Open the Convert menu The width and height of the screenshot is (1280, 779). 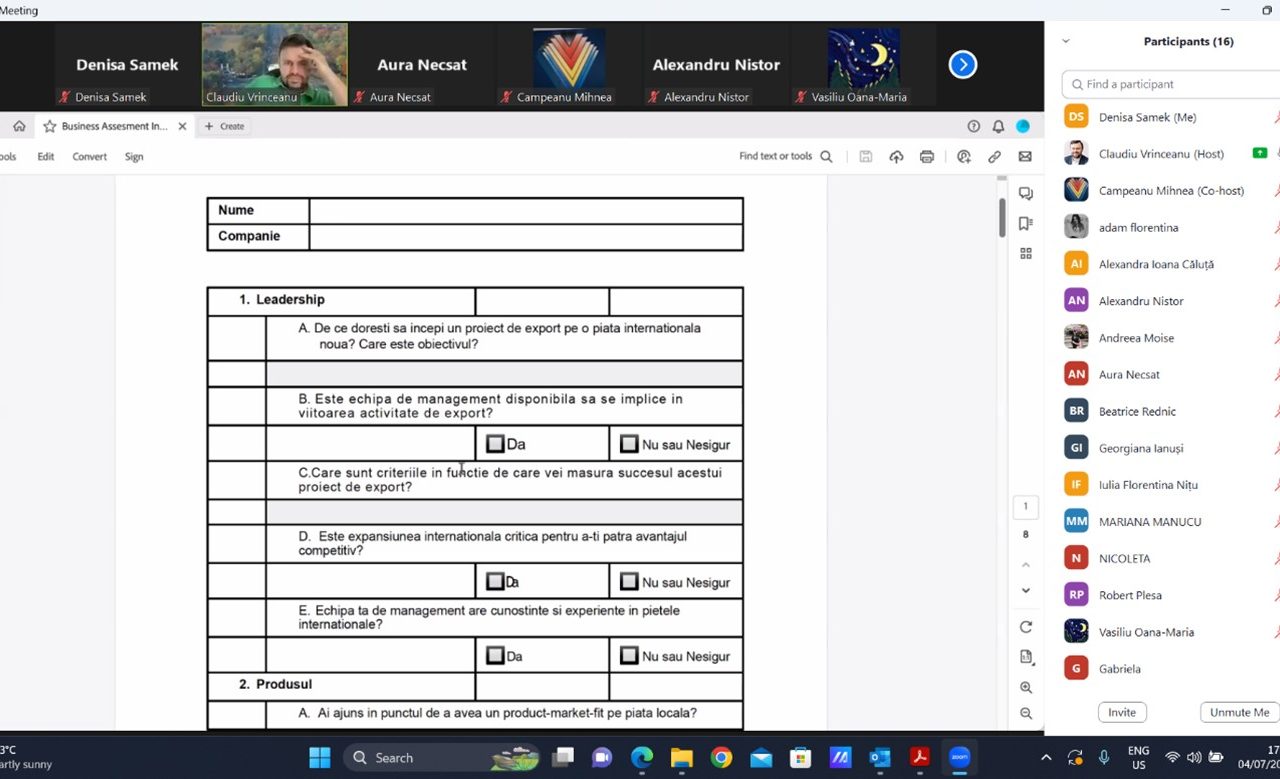(89, 157)
